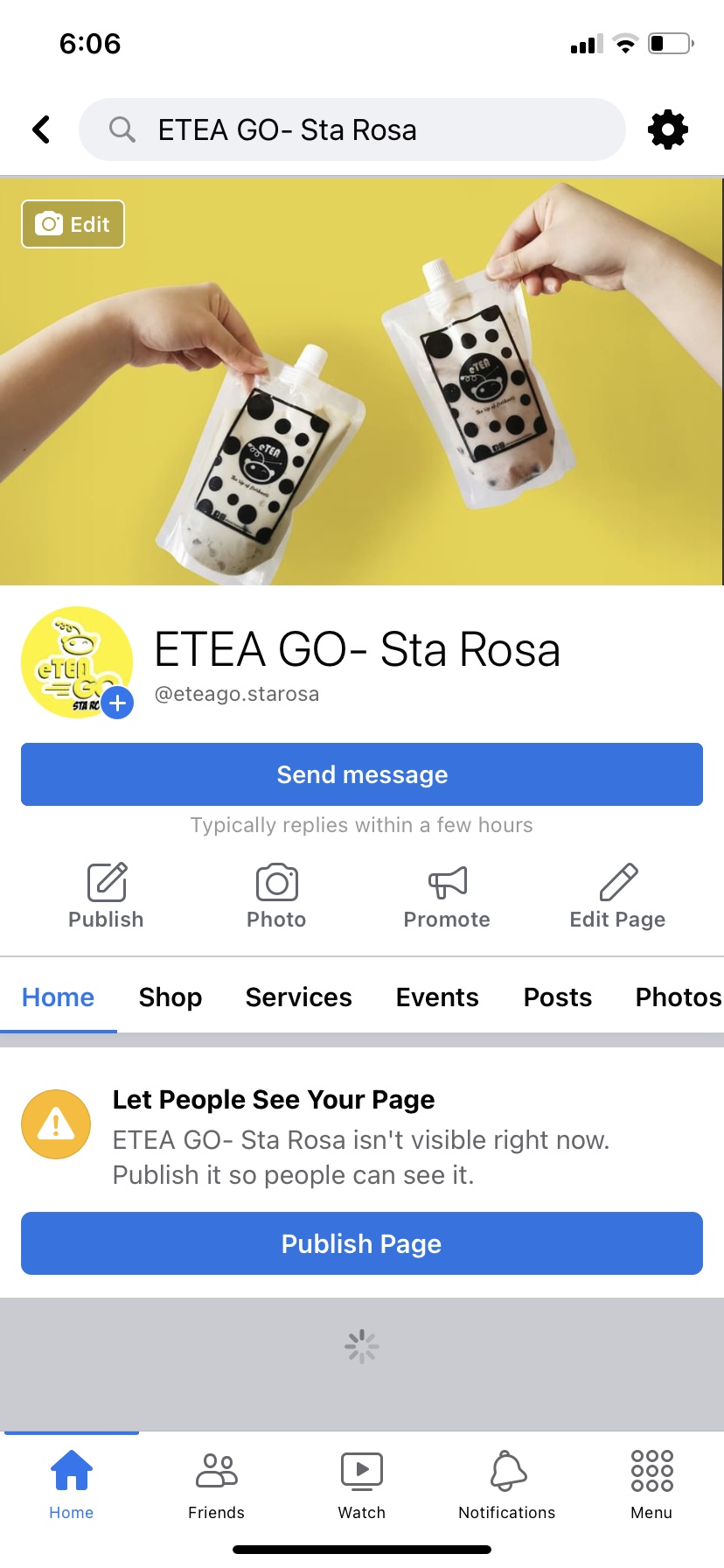Screen dimensions: 724x1568
Task: Switch to the Services tab
Action: [x=299, y=997]
